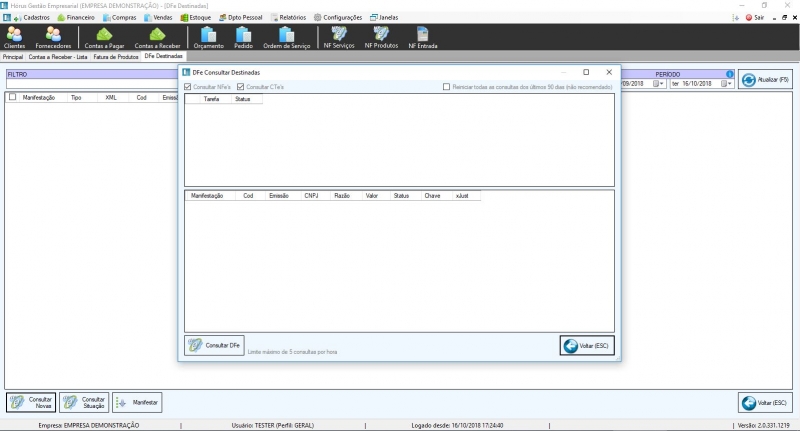The image size is (800, 431).
Task: Open the Estoque menu
Action: click(x=196, y=17)
